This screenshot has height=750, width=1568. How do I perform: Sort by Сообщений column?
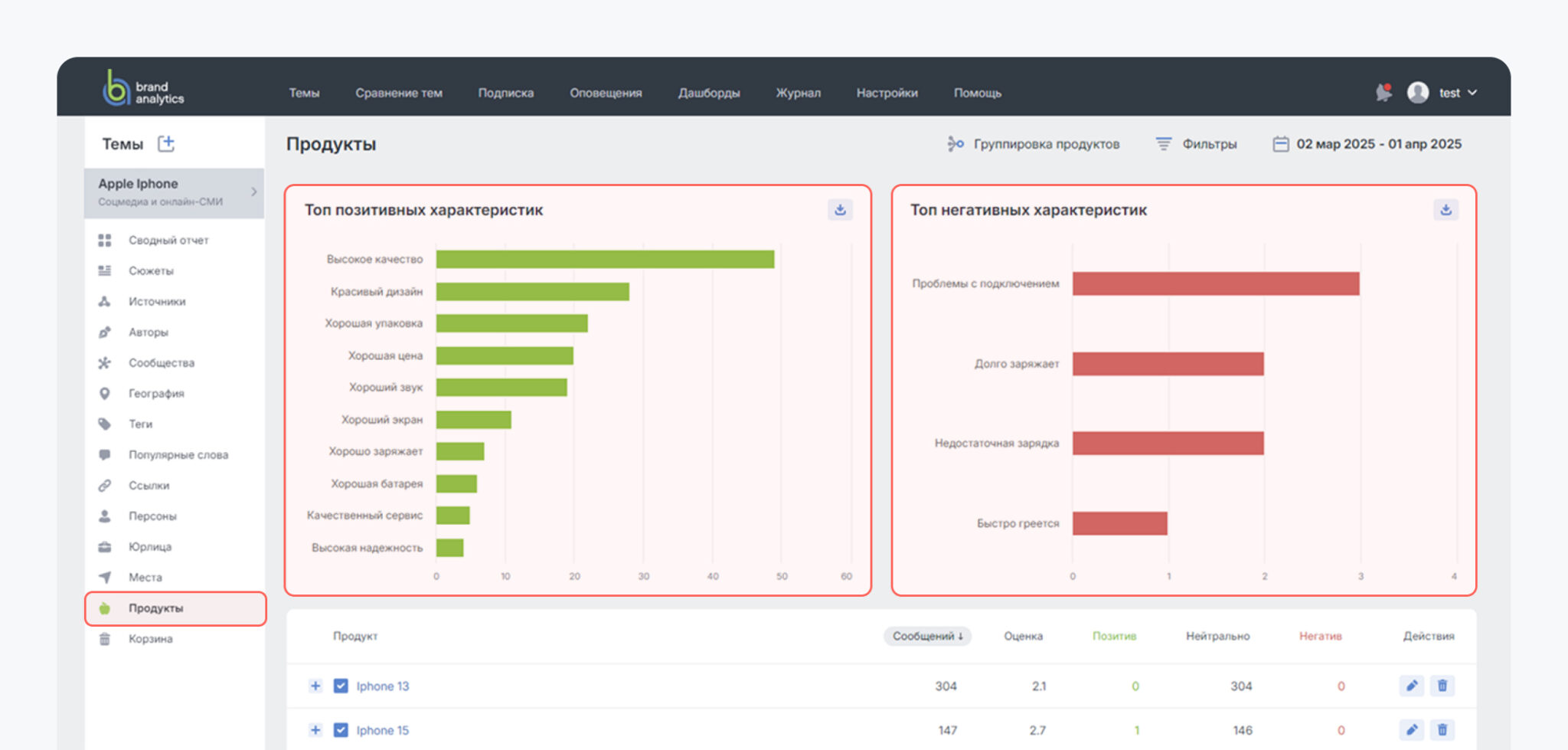pos(927,636)
